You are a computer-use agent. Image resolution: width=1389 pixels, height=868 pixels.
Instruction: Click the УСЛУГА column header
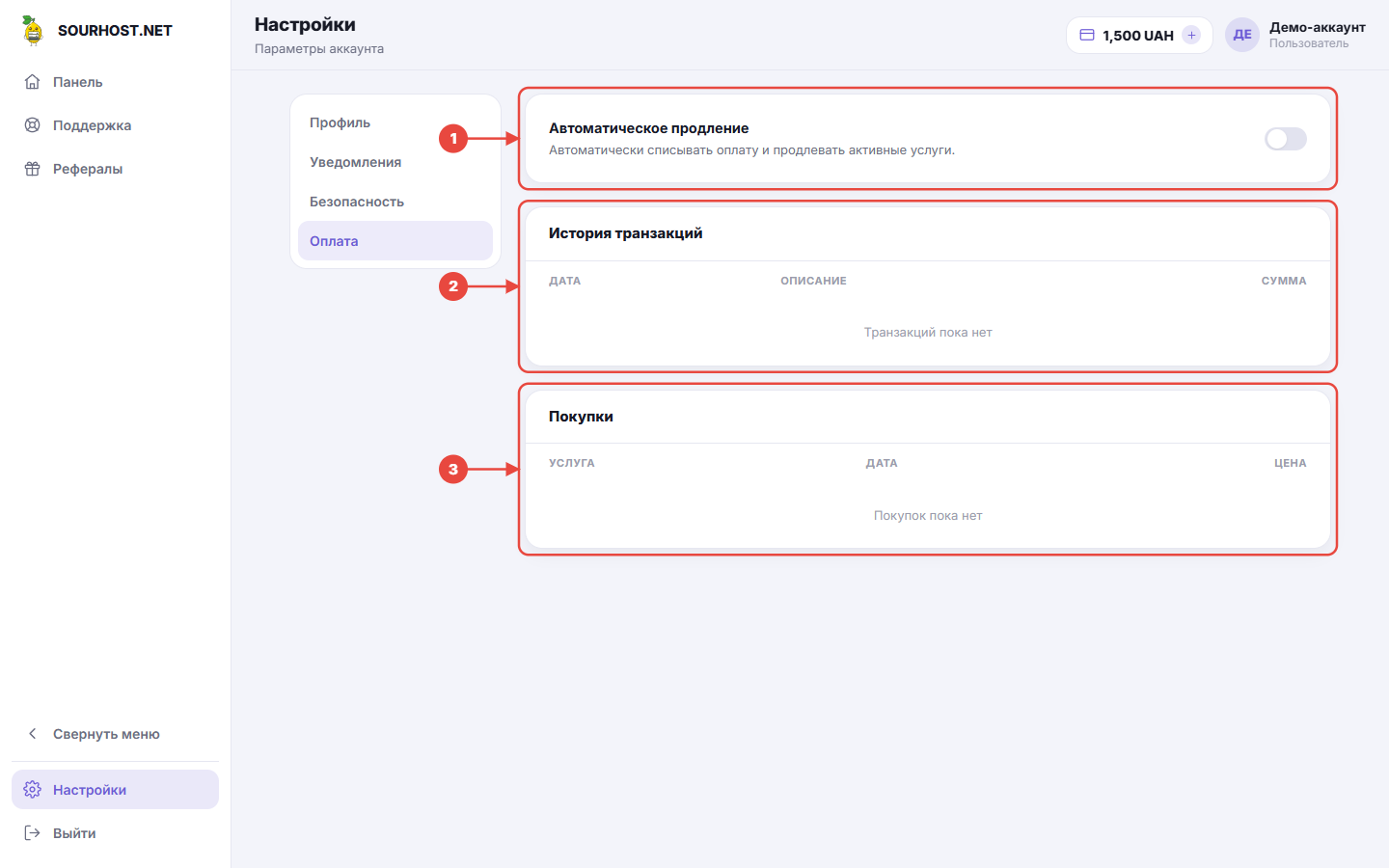pyautogui.click(x=572, y=463)
